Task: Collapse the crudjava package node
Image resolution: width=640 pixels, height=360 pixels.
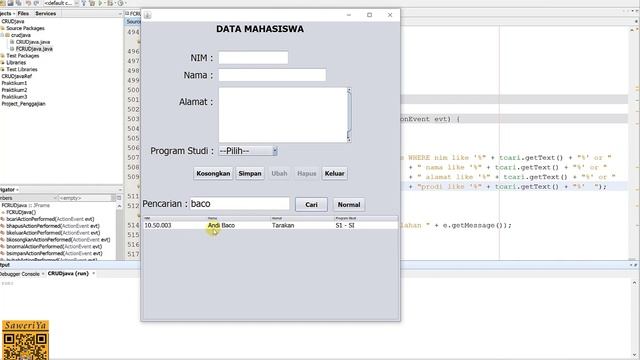Action: click(2, 35)
